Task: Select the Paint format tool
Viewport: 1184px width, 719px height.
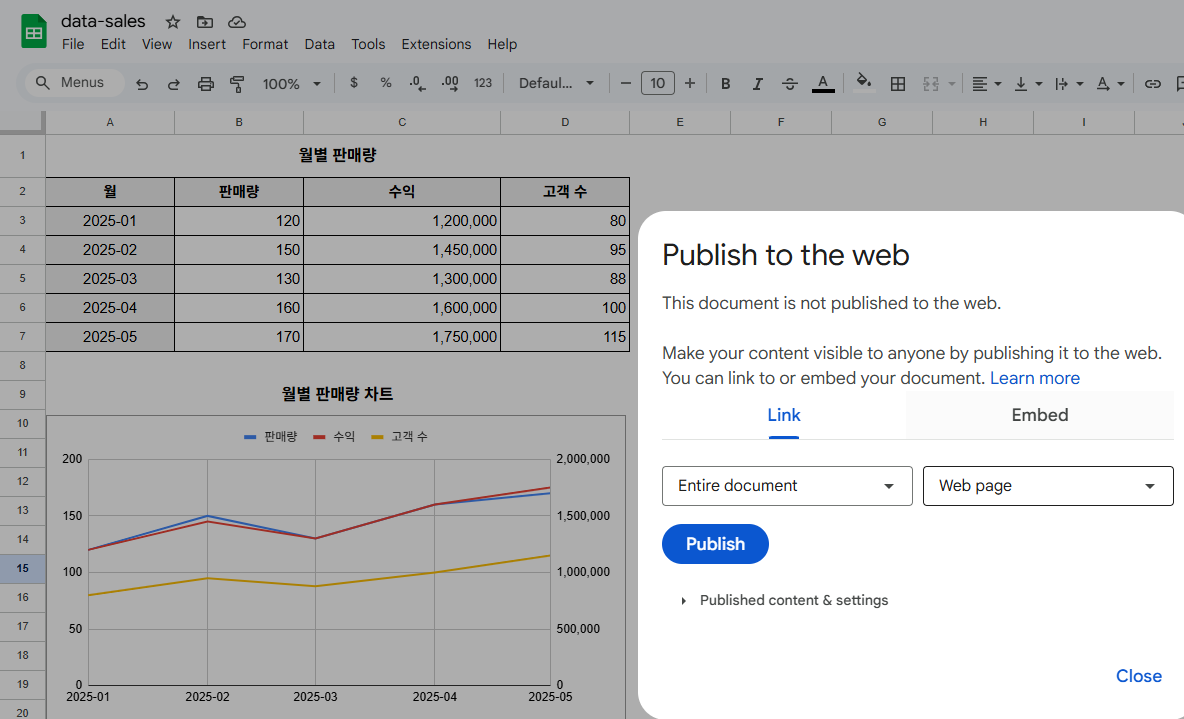Action: click(x=237, y=84)
